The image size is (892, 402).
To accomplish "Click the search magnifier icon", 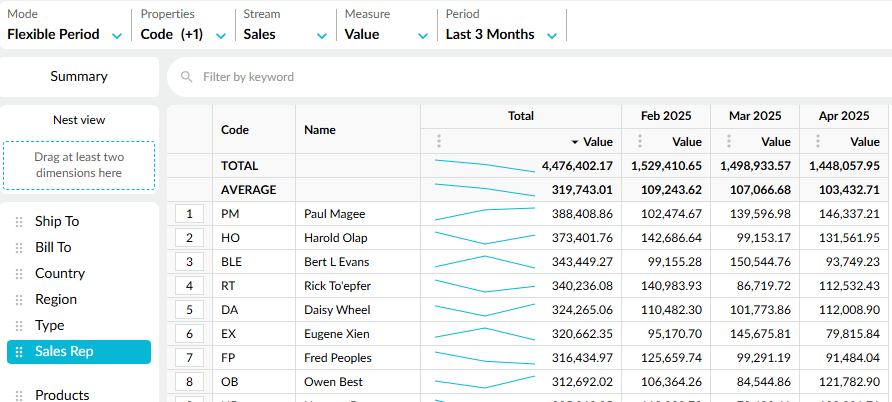I will point(185,77).
